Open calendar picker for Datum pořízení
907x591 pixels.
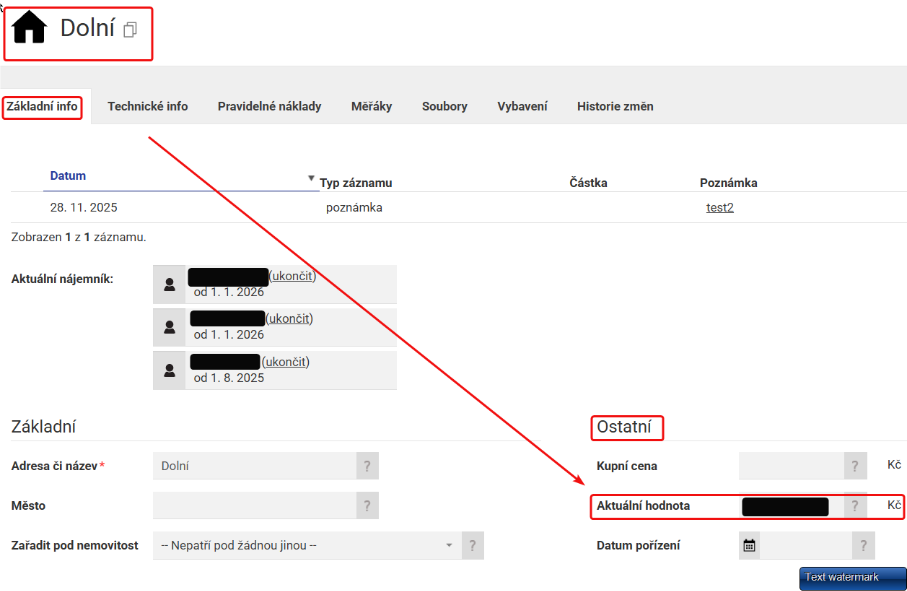[x=750, y=546]
